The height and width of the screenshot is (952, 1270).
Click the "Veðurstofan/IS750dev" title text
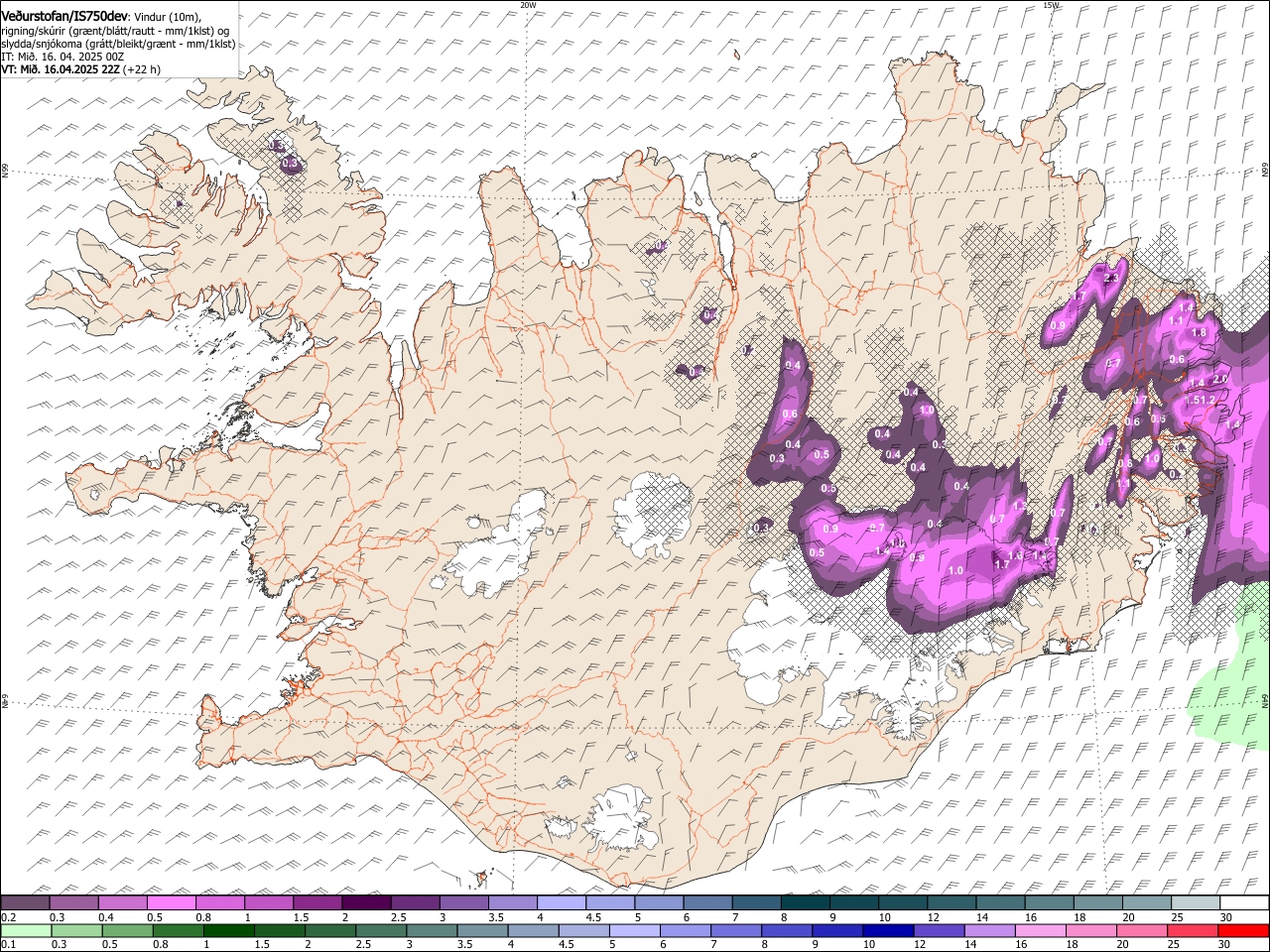pyautogui.click(x=64, y=16)
